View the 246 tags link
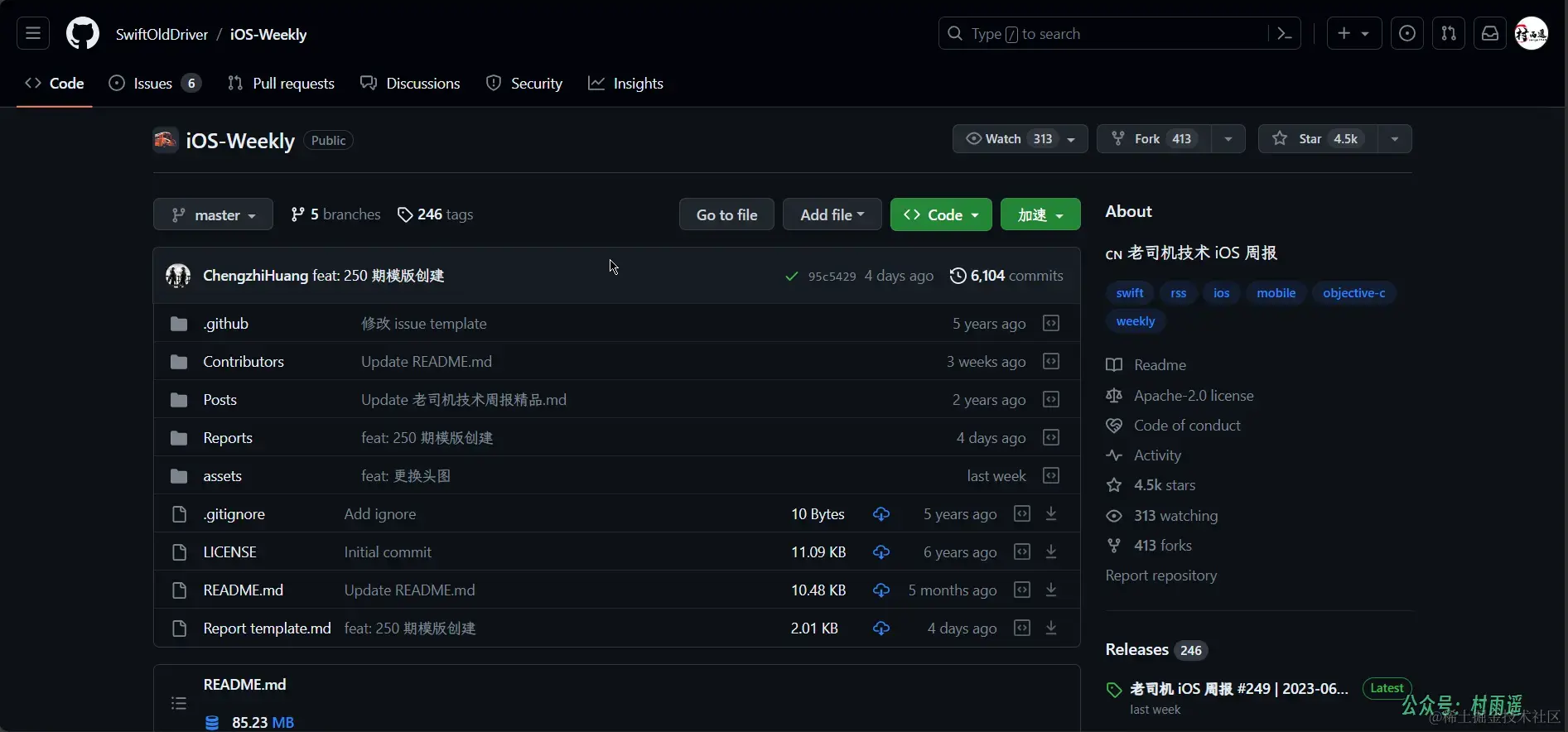Viewport: 1568px width, 732px height. (436, 214)
